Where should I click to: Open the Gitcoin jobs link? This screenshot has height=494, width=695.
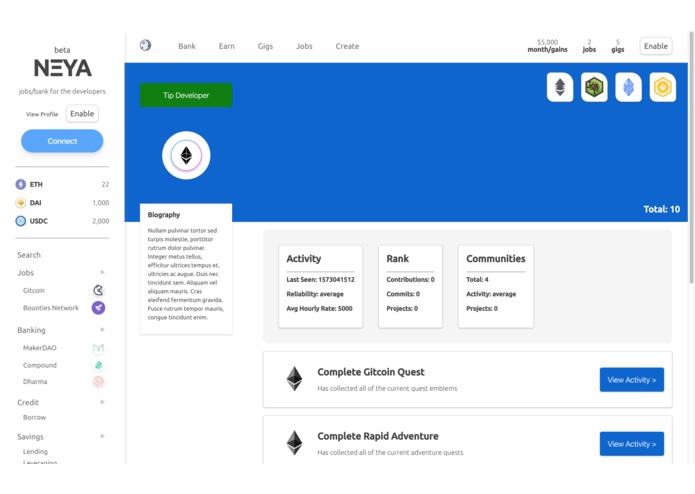click(34, 291)
